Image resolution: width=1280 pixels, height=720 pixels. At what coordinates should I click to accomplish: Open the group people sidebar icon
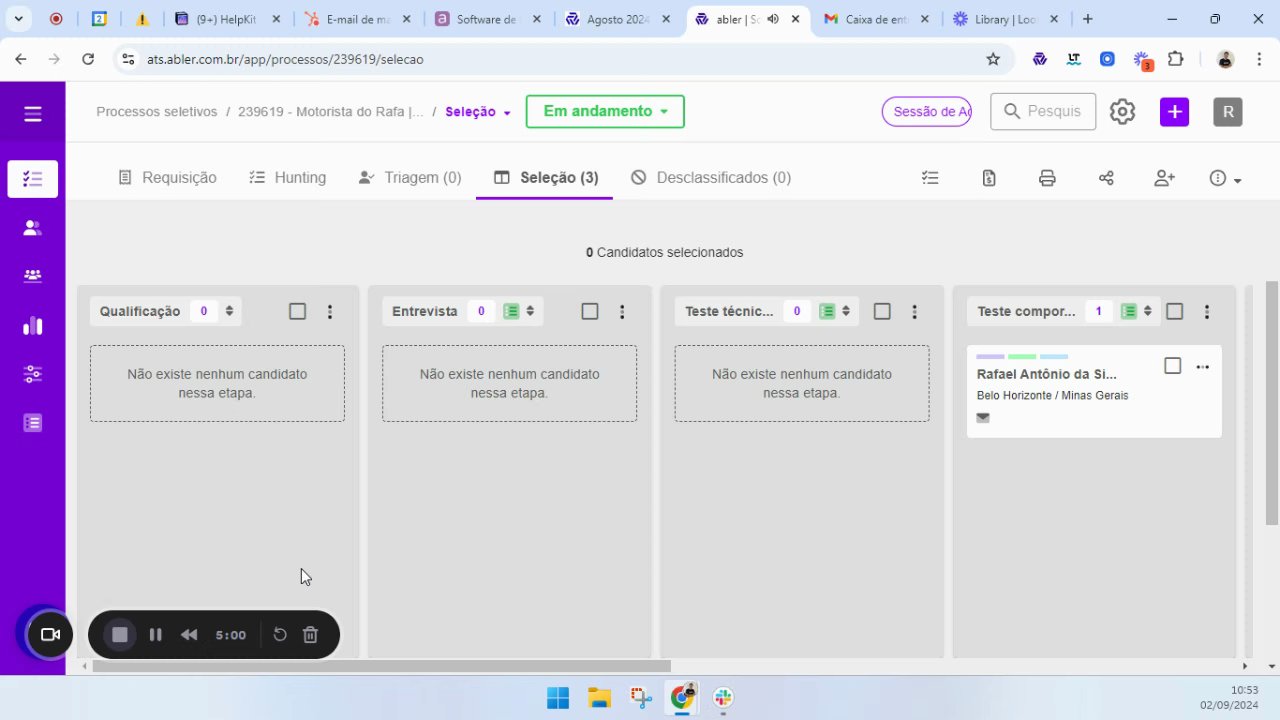tap(33, 276)
